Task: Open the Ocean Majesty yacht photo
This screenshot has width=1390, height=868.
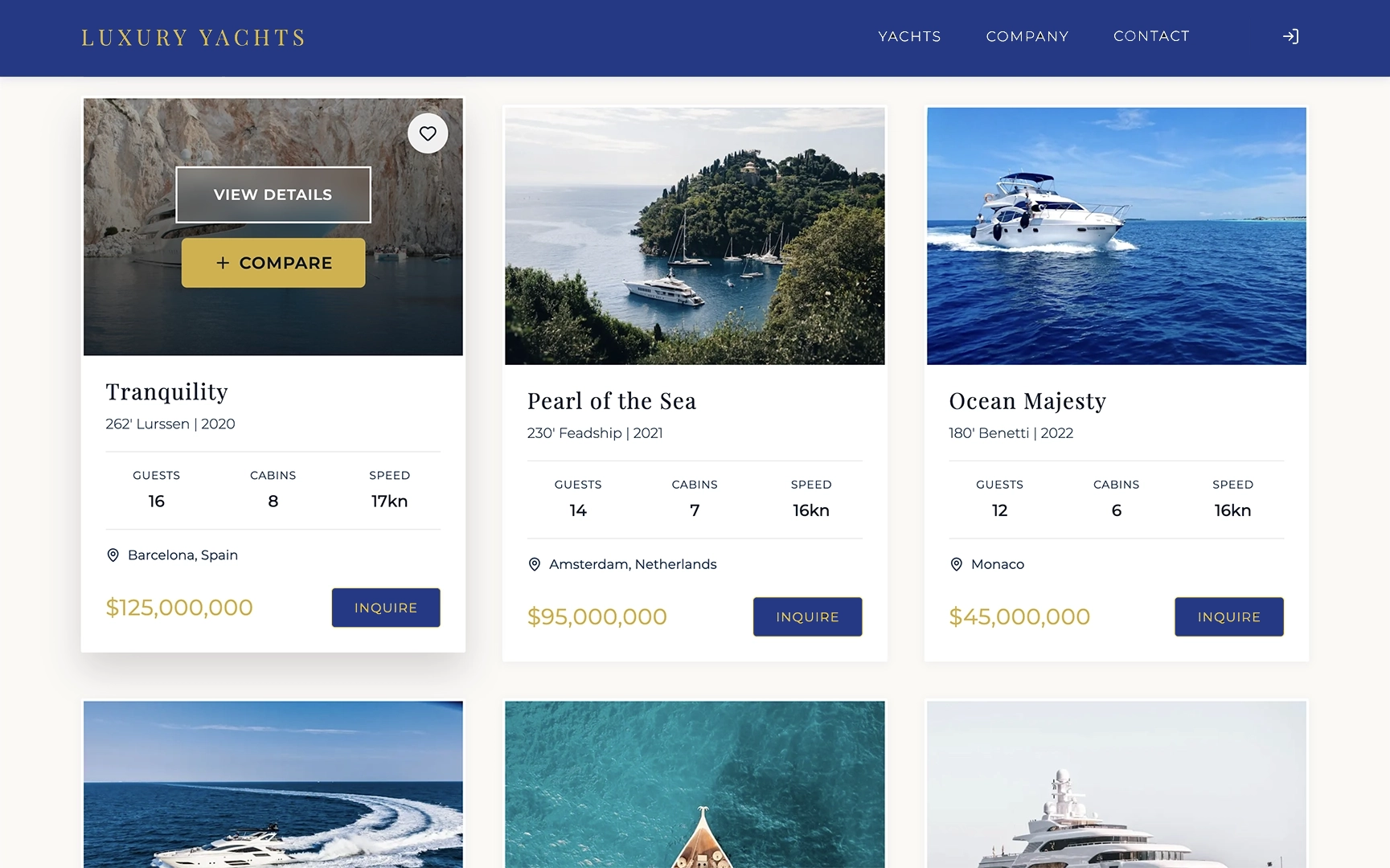Action: [1117, 235]
